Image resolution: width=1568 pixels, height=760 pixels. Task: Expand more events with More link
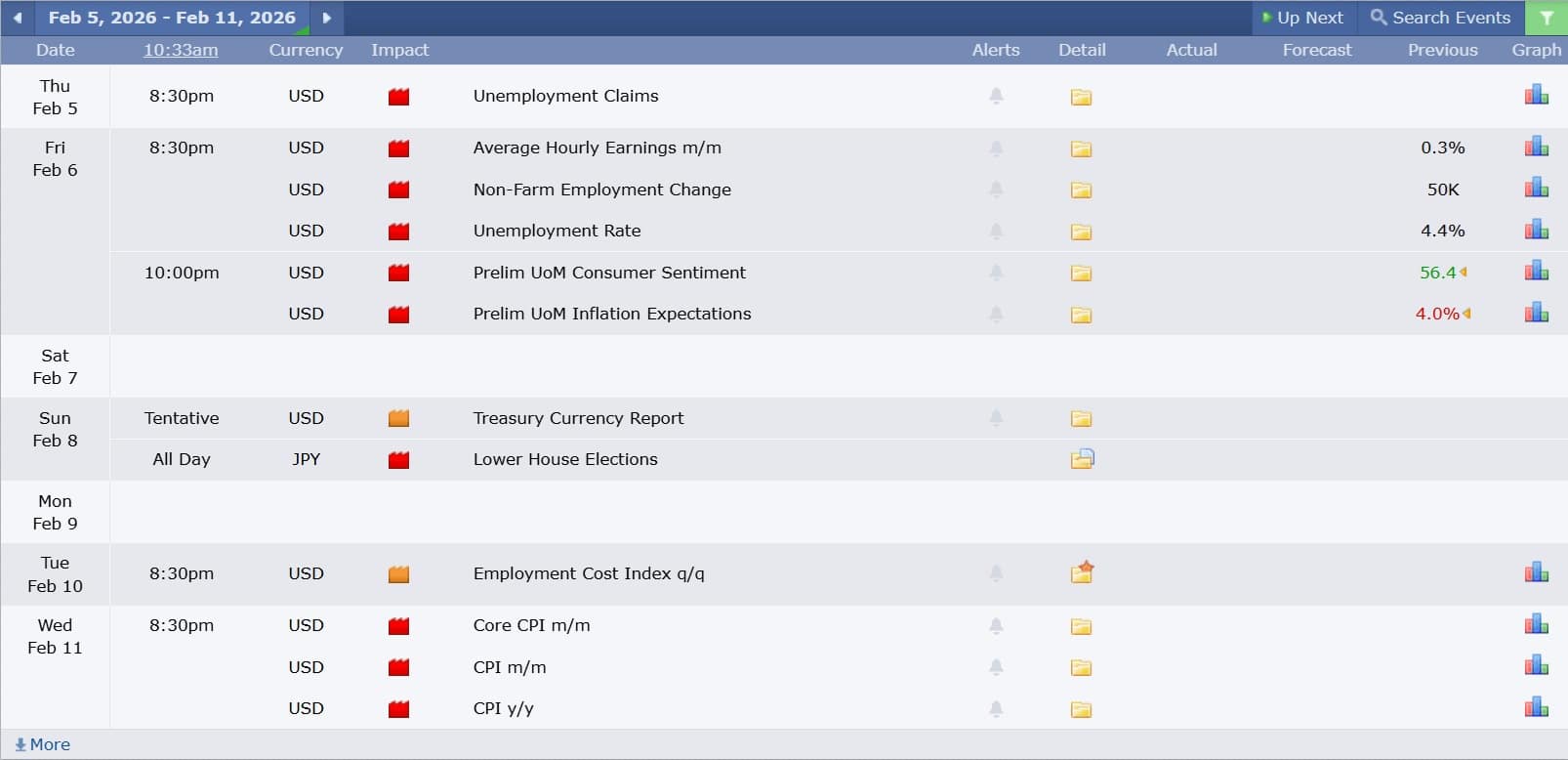pos(43,744)
